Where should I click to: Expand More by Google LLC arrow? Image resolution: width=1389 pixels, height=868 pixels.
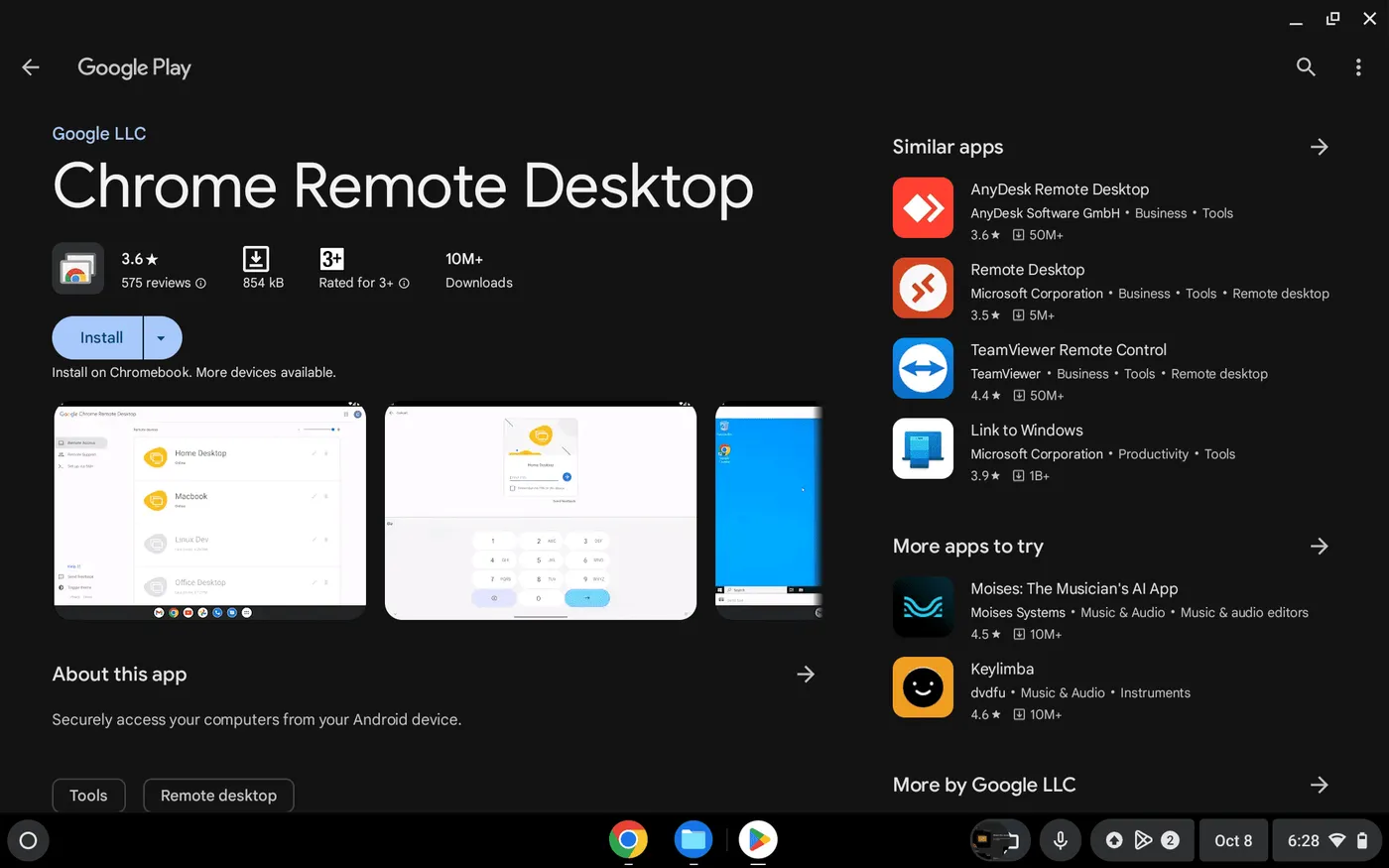[x=1319, y=785]
